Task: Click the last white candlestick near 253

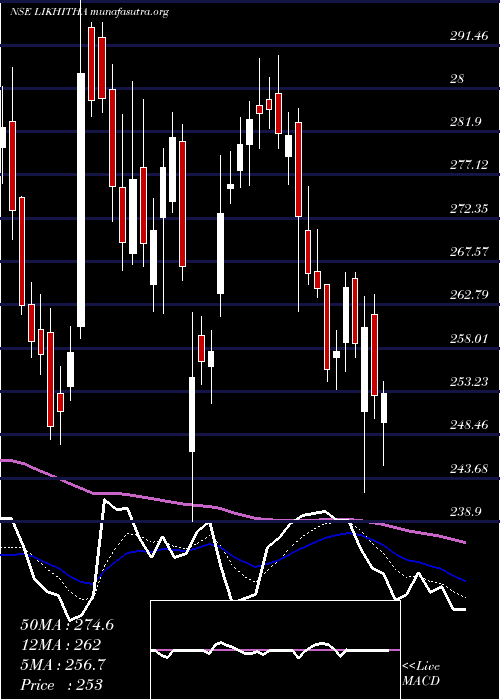Action: click(383, 408)
